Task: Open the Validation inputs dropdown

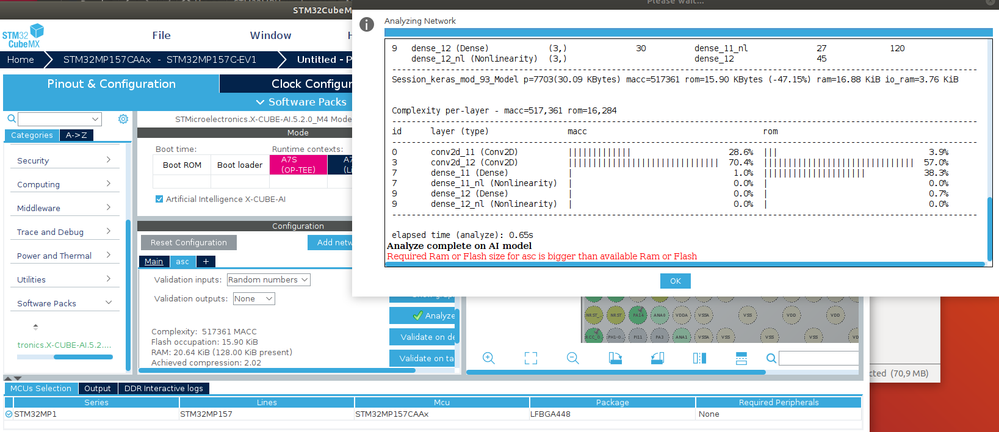Action: 268,280
